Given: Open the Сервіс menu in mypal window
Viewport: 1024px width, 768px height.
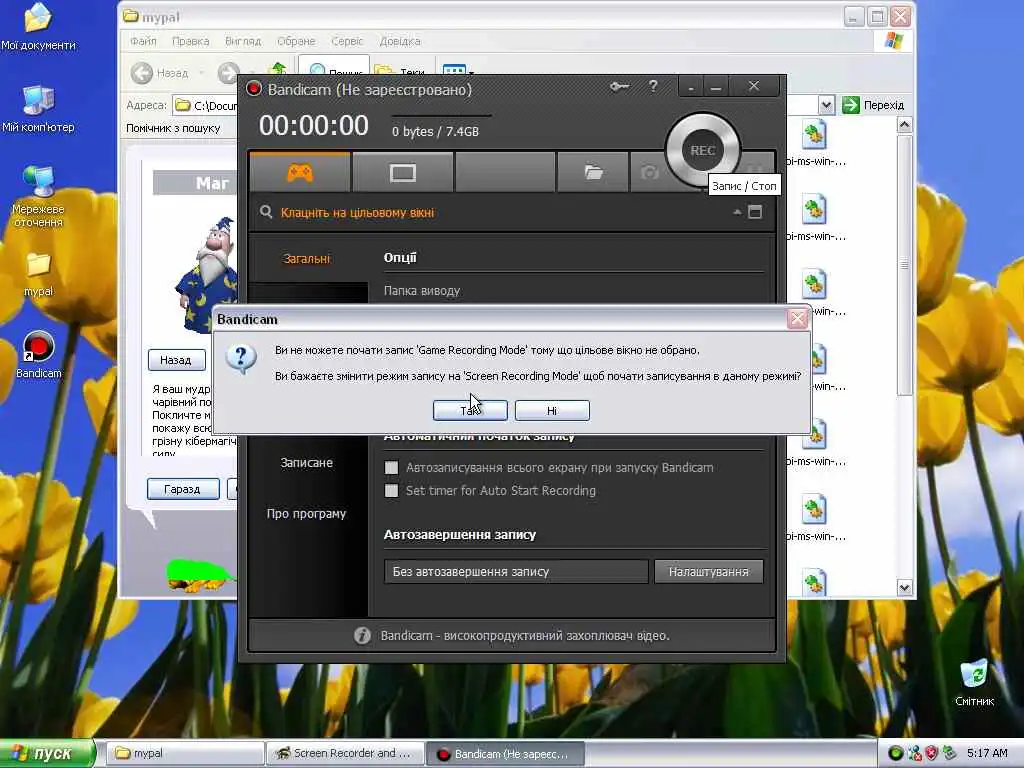Looking at the screenshot, I should pyautogui.click(x=347, y=41).
